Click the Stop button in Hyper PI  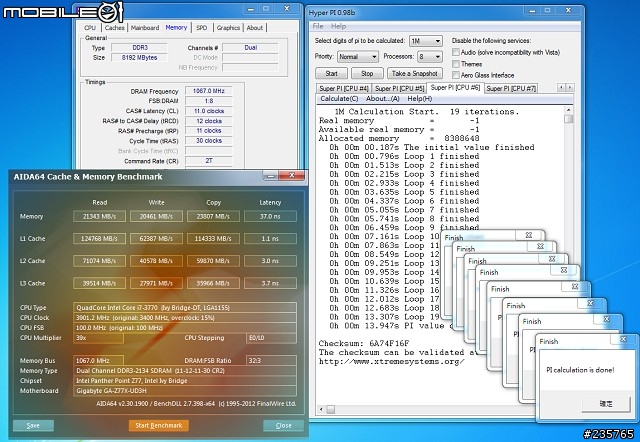pos(367,73)
